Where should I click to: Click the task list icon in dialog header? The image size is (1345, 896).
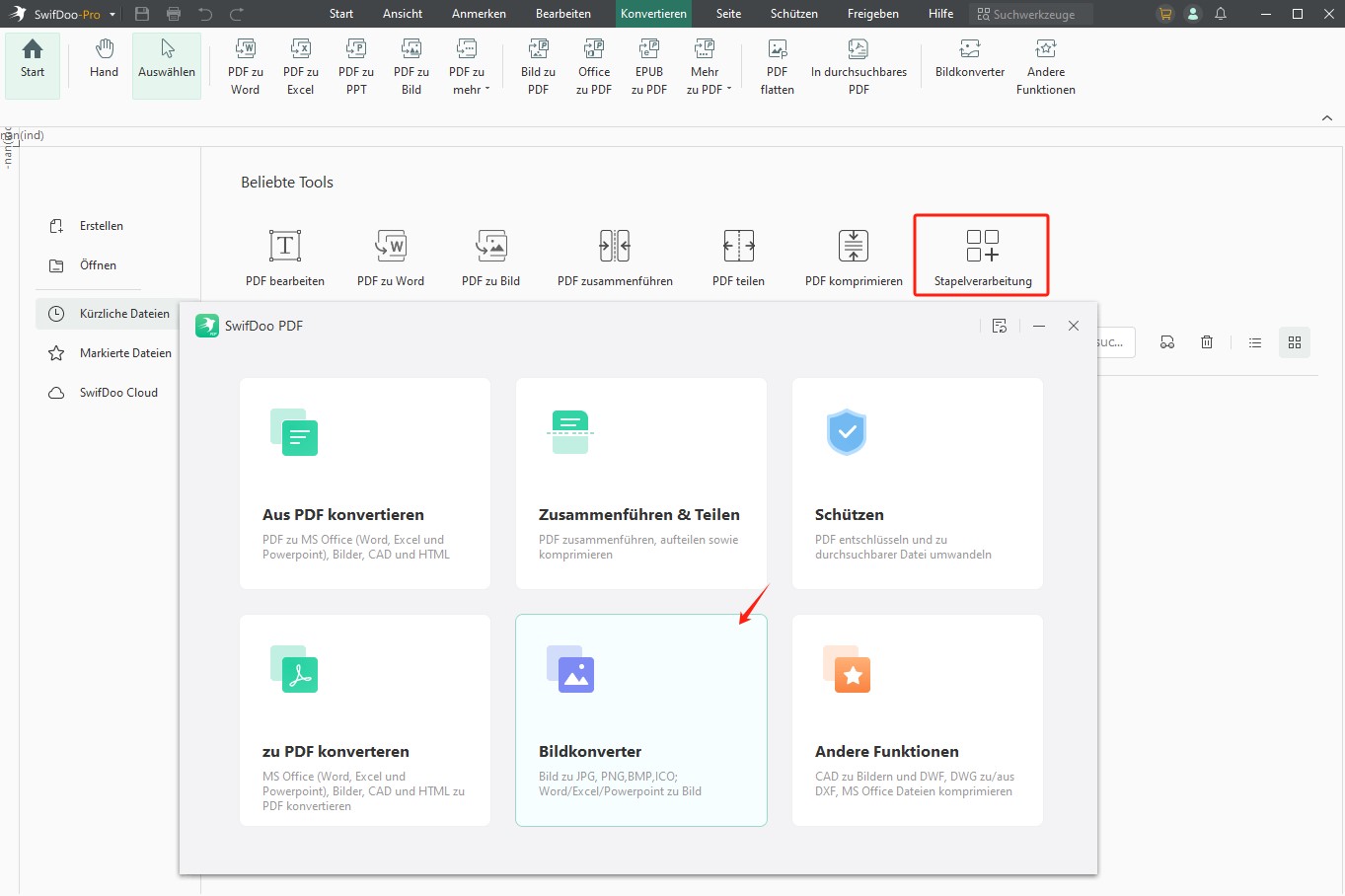point(1000,326)
